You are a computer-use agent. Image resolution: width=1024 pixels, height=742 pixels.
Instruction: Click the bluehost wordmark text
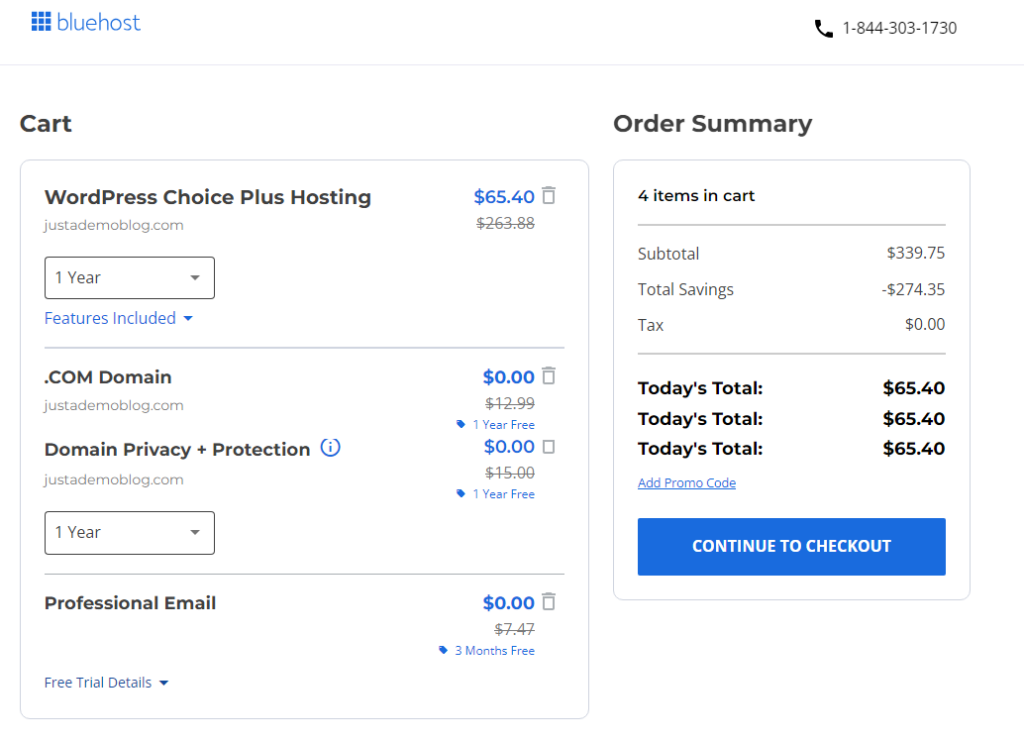(99, 23)
